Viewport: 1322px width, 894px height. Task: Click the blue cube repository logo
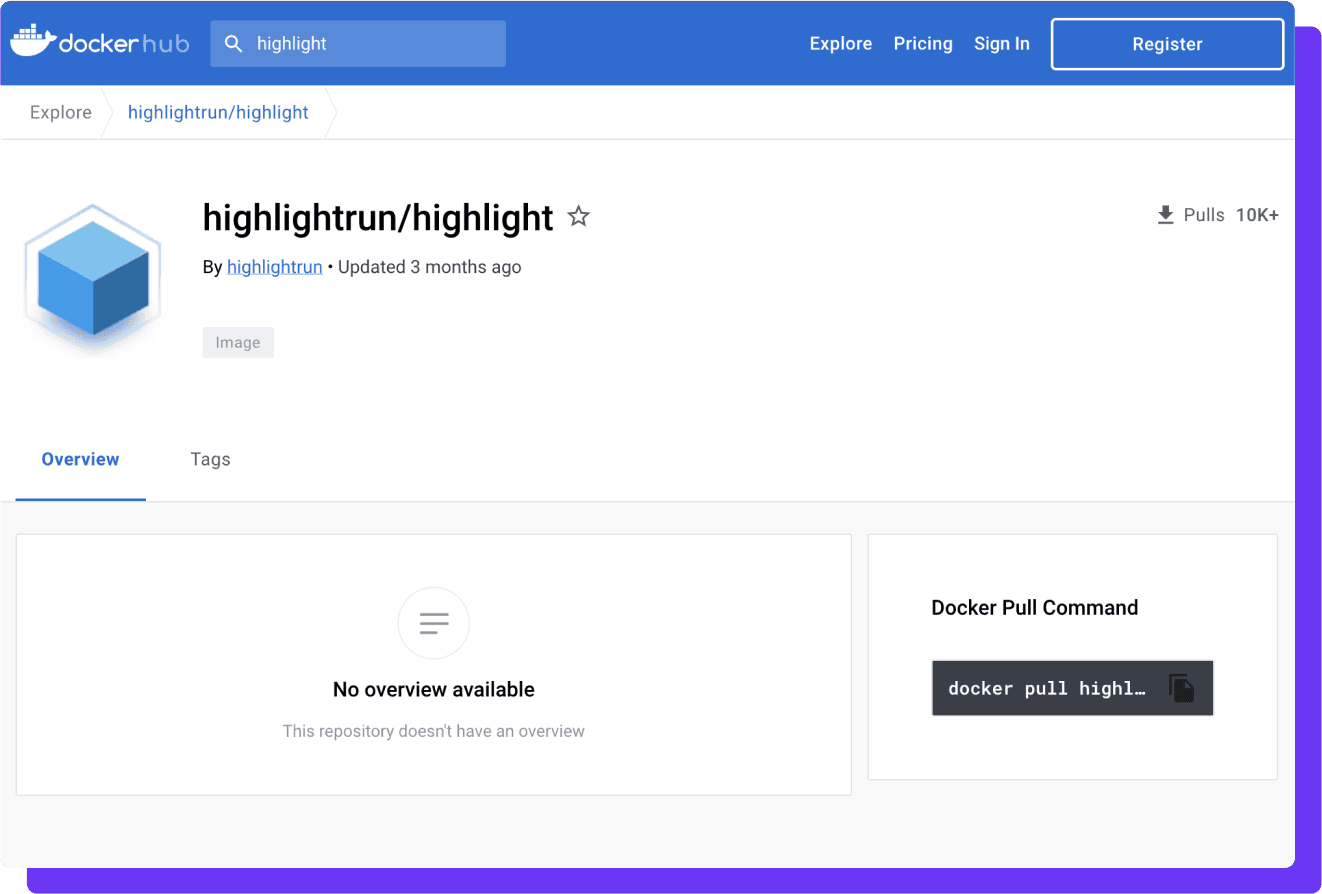click(91, 277)
